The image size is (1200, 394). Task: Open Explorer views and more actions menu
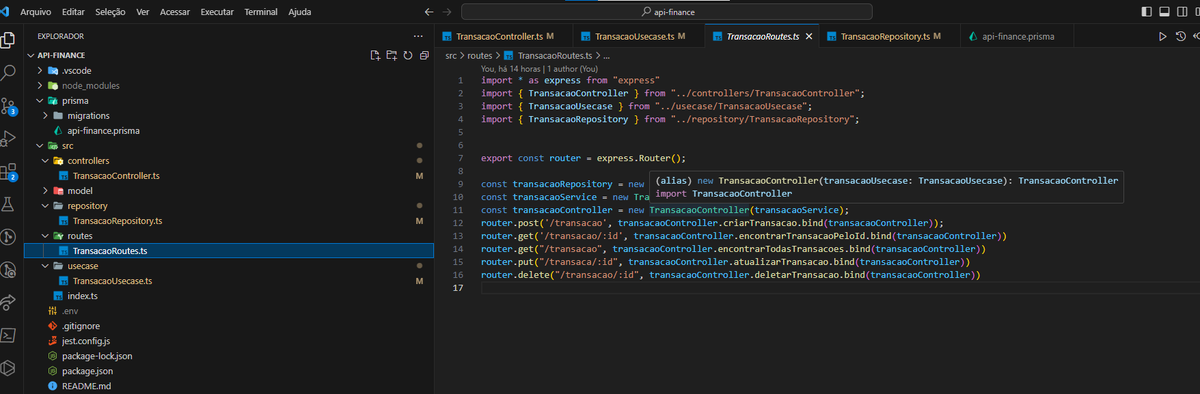coord(418,36)
